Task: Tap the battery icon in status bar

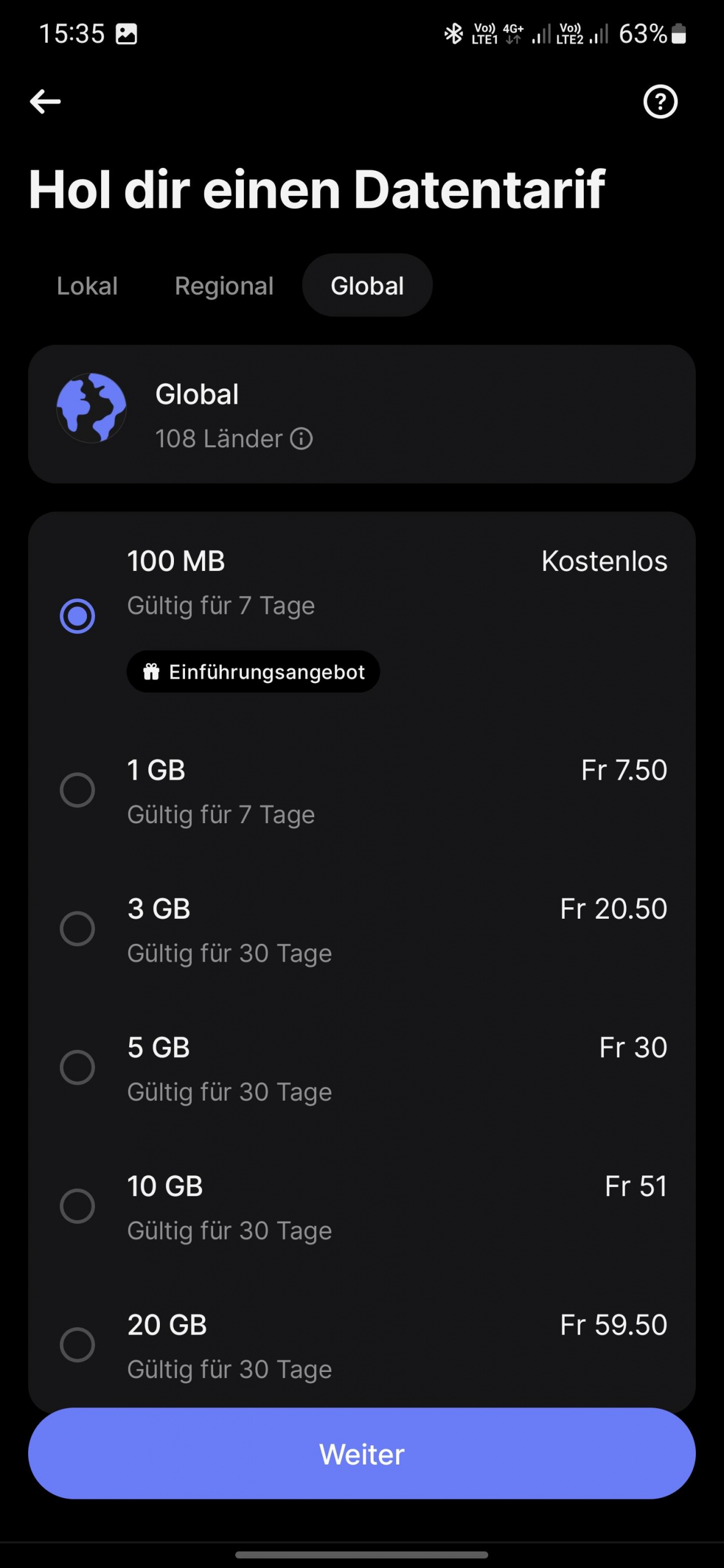Action: [x=679, y=34]
